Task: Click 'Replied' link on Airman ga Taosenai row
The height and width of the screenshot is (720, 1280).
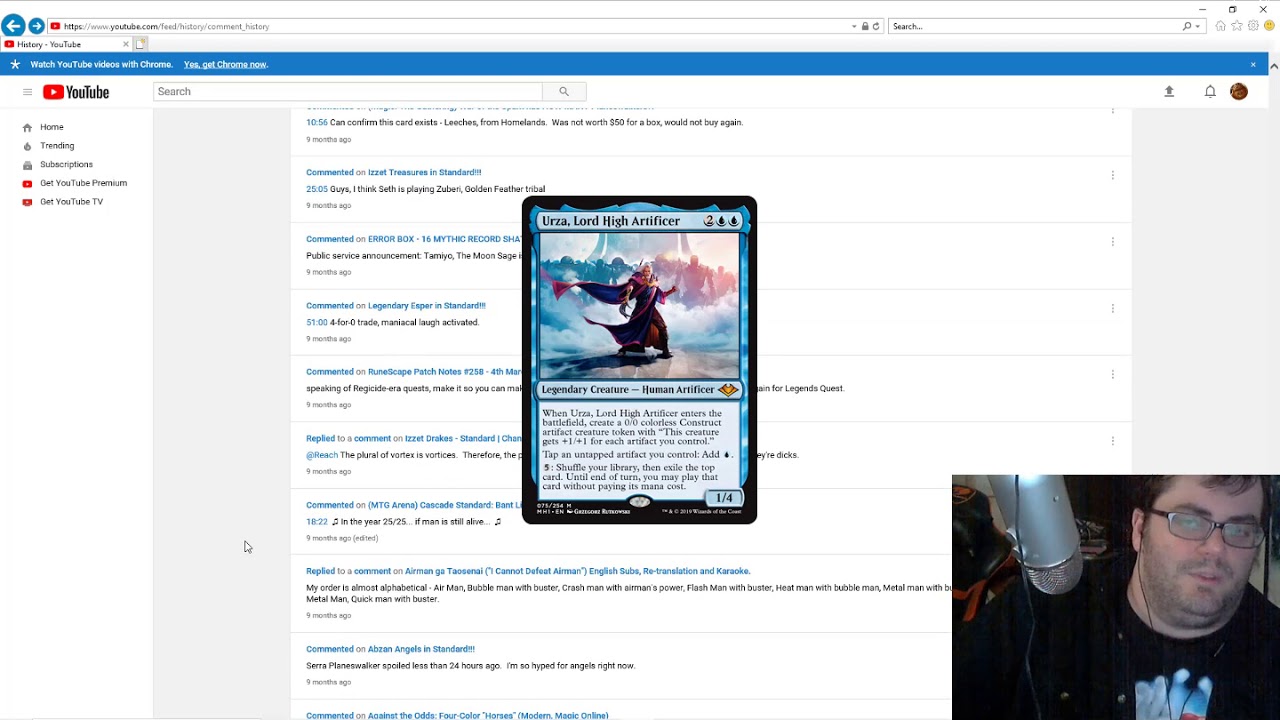Action: [x=320, y=571]
